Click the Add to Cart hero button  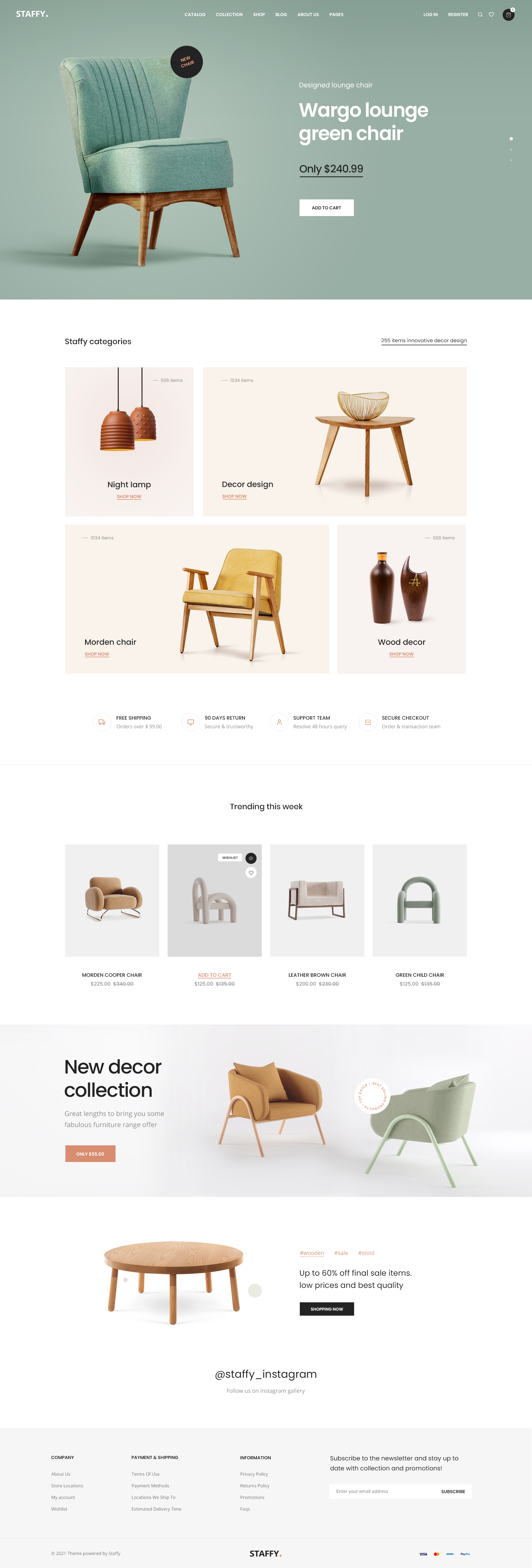(326, 207)
